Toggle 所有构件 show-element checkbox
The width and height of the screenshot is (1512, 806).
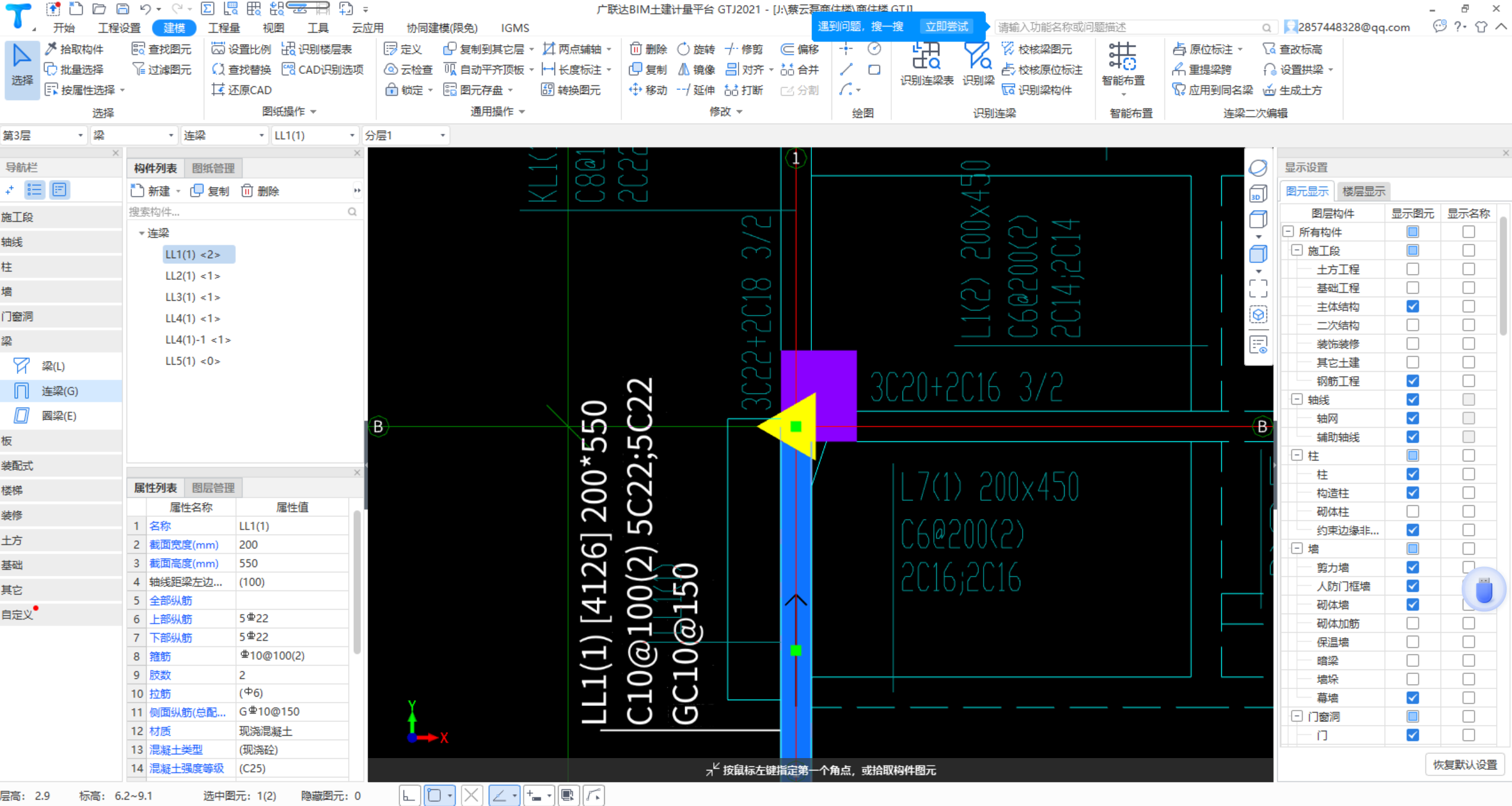coord(1413,232)
